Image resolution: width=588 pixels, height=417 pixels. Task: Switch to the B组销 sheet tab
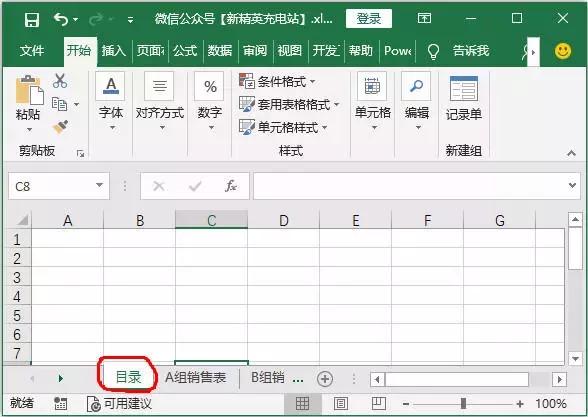(x=267, y=377)
